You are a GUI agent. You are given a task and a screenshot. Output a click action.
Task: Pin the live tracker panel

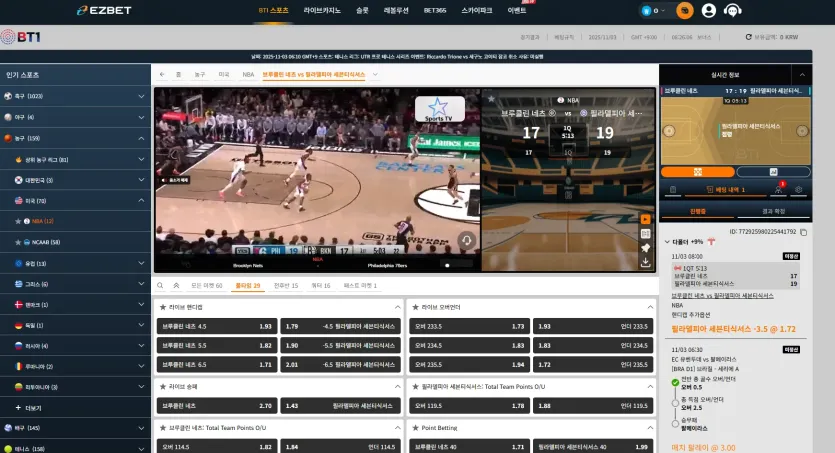645,248
